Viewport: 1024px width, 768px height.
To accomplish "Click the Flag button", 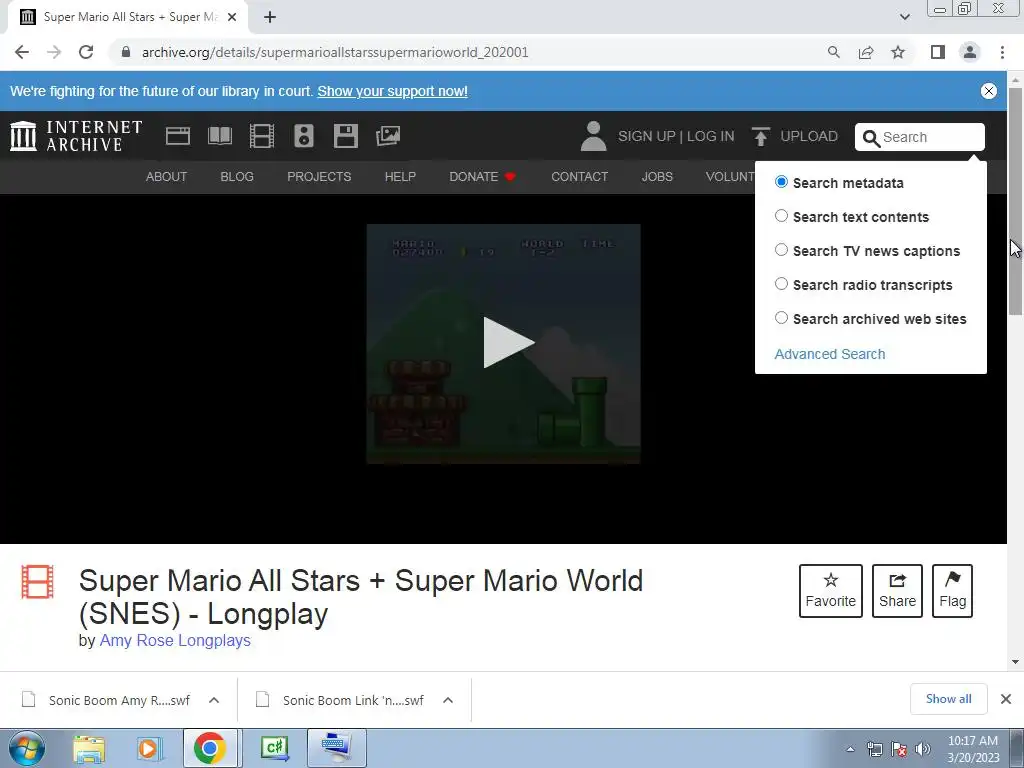I will click(952, 591).
